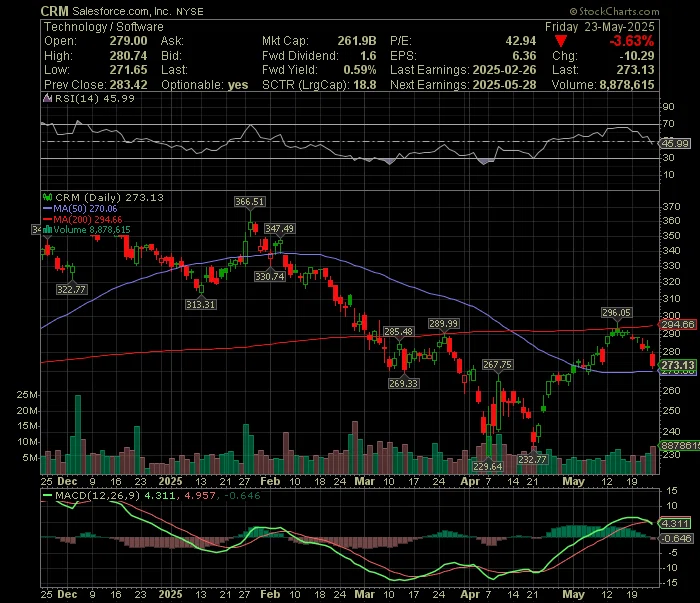
Task: Click the MA(200) 294.66 legend entry
Action: pos(83,219)
